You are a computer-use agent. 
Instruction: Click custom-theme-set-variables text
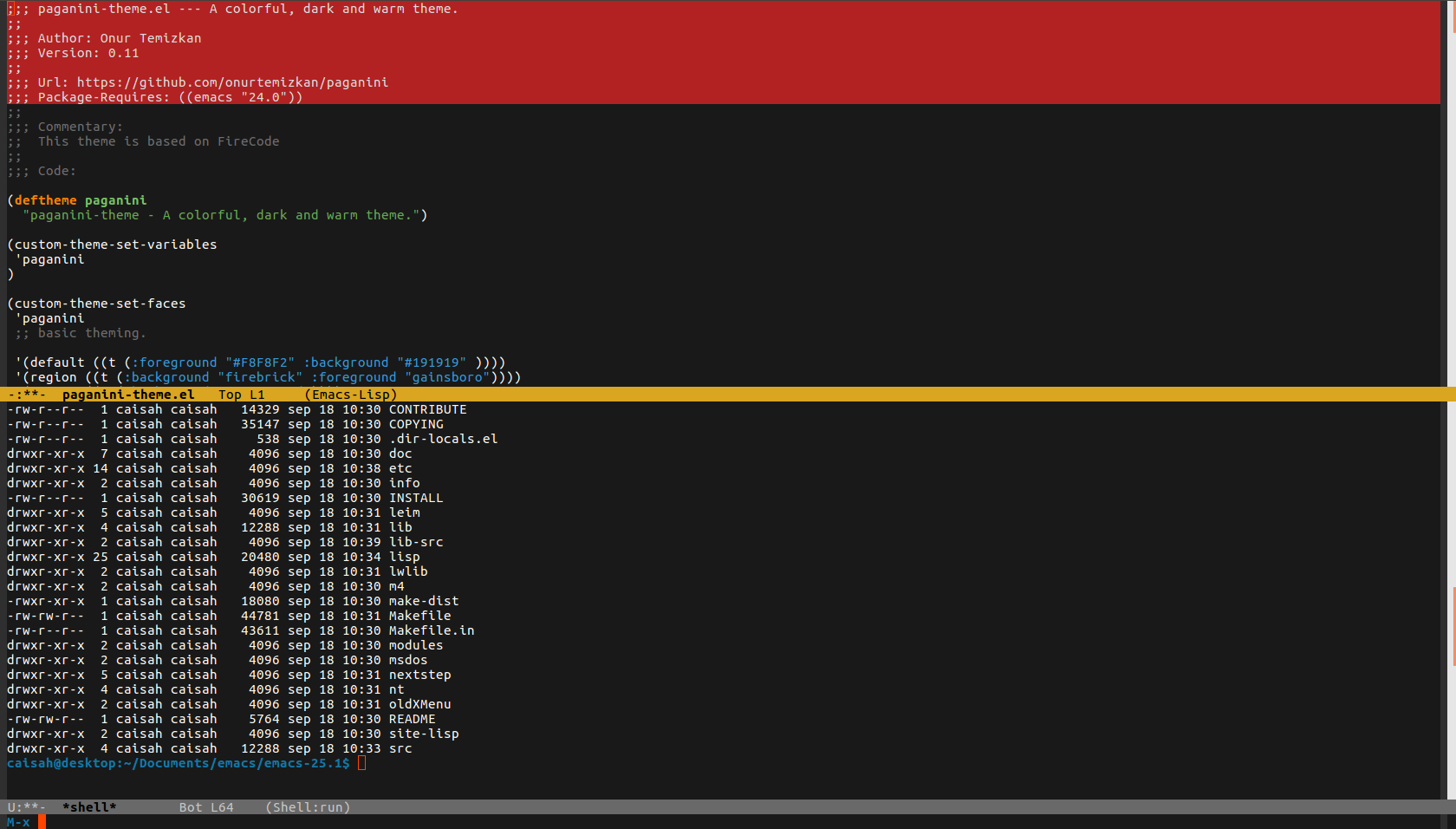[116, 245]
